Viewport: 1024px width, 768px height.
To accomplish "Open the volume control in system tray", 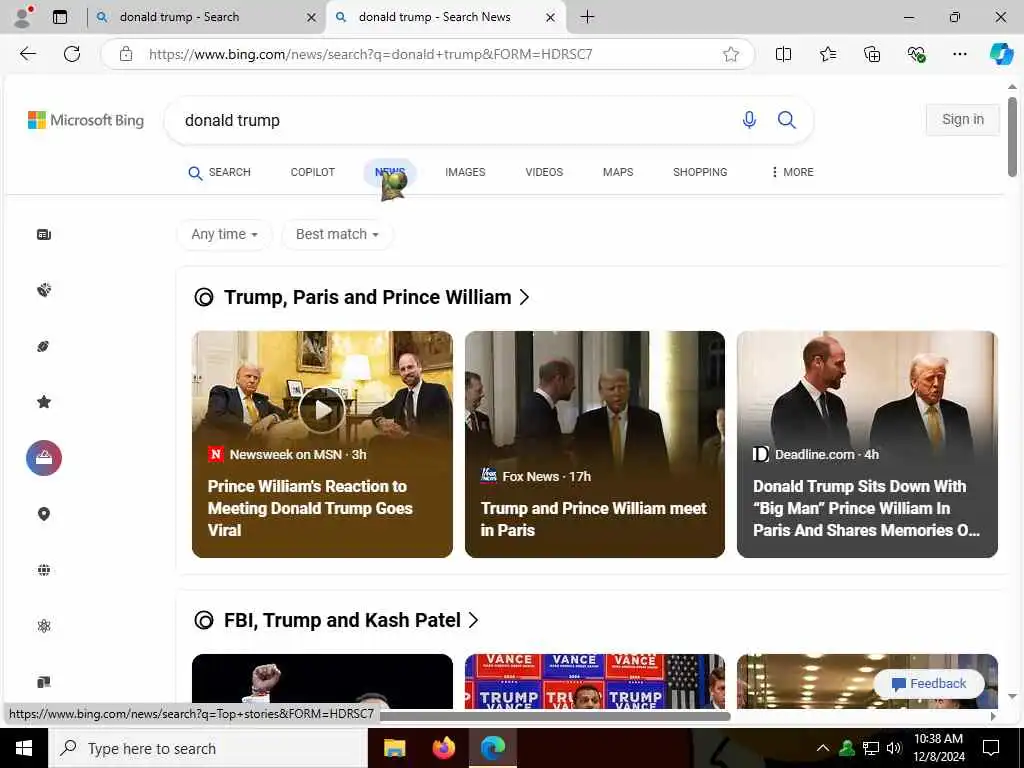I will pyautogui.click(x=894, y=748).
